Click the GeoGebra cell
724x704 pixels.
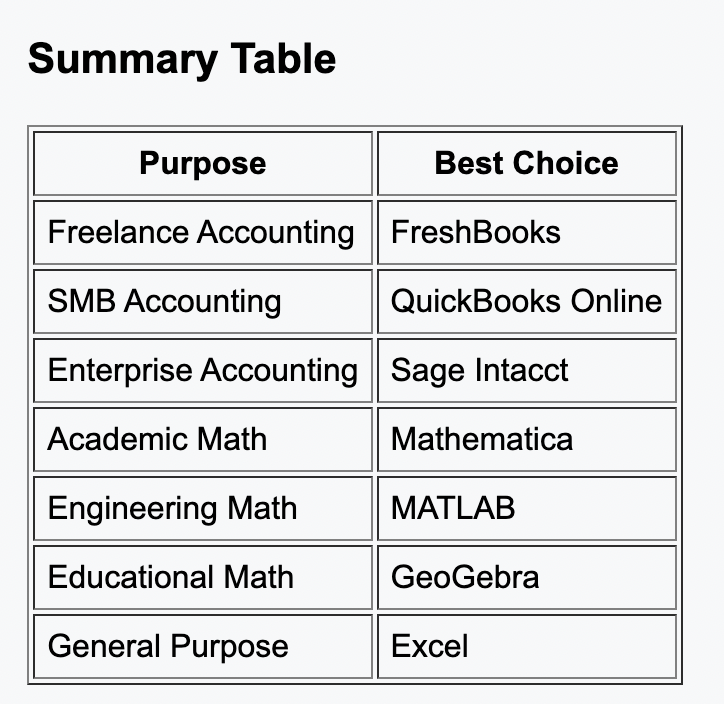click(x=527, y=577)
